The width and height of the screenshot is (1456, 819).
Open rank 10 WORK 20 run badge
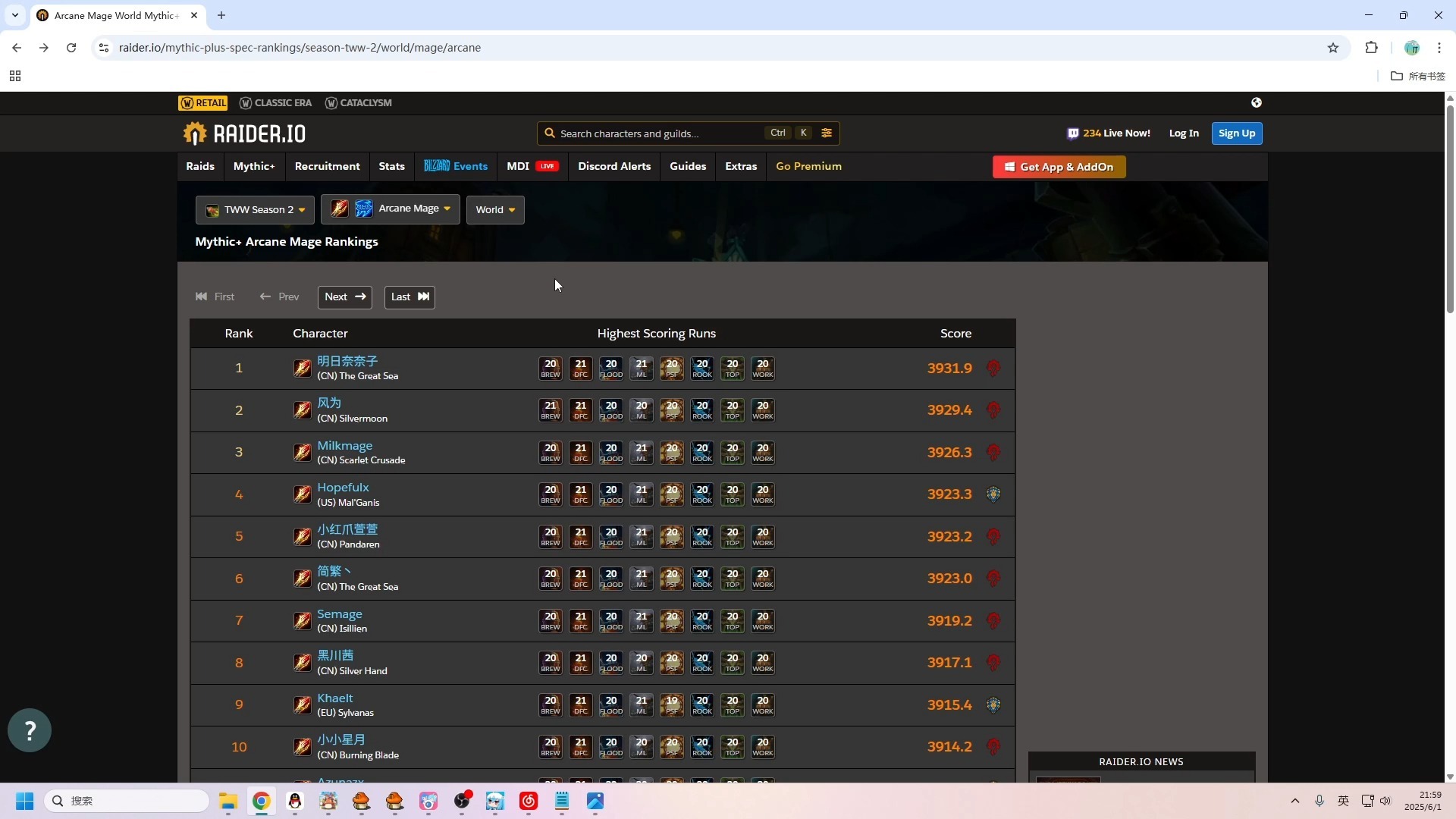[763, 747]
